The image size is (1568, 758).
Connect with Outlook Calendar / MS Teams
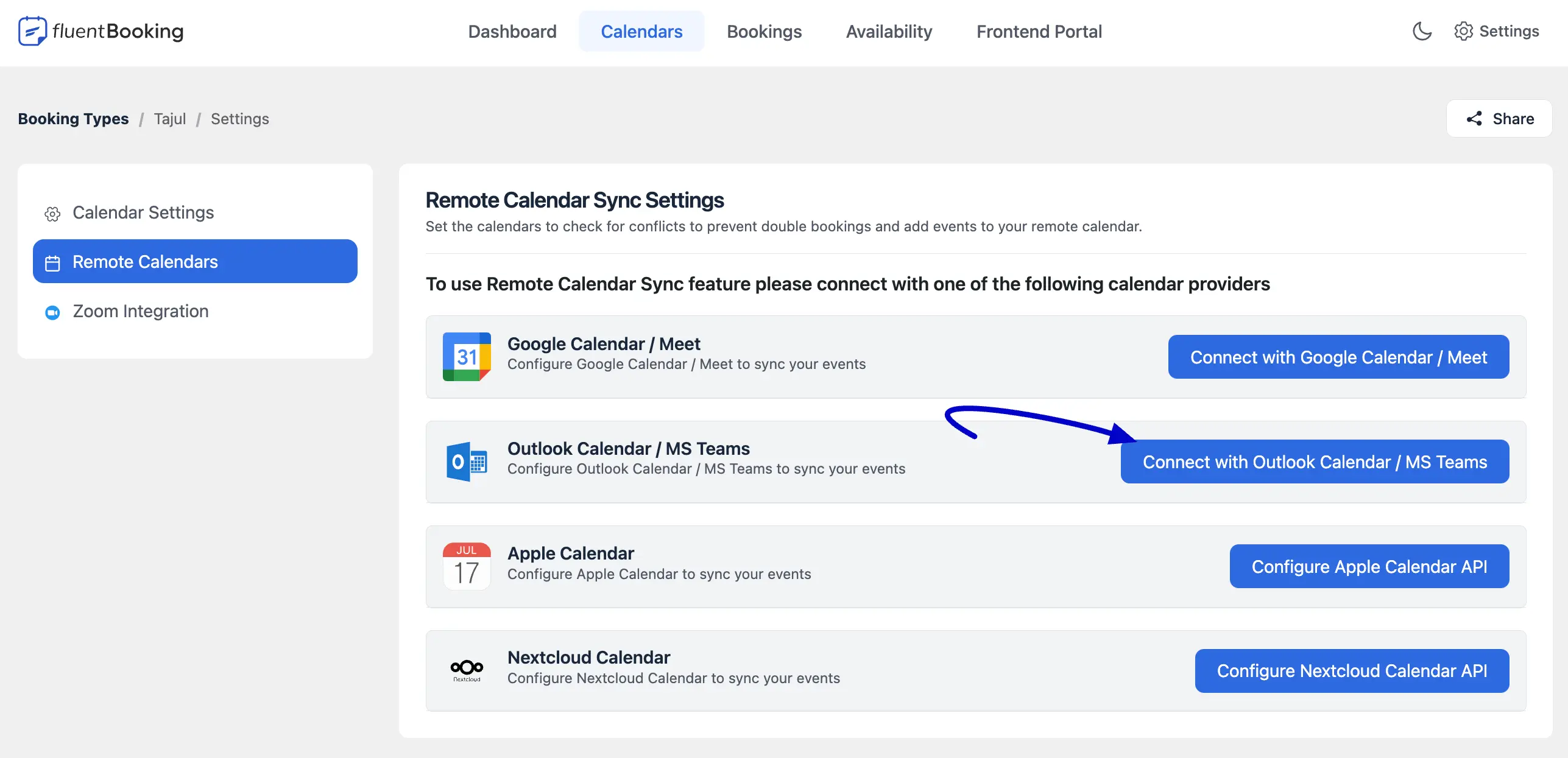pyautogui.click(x=1315, y=461)
